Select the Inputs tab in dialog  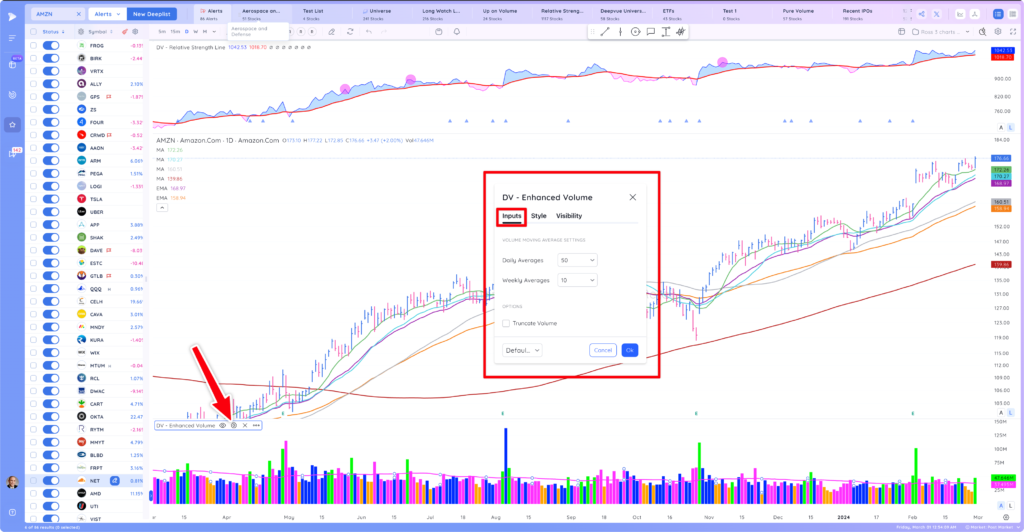pyautogui.click(x=511, y=216)
